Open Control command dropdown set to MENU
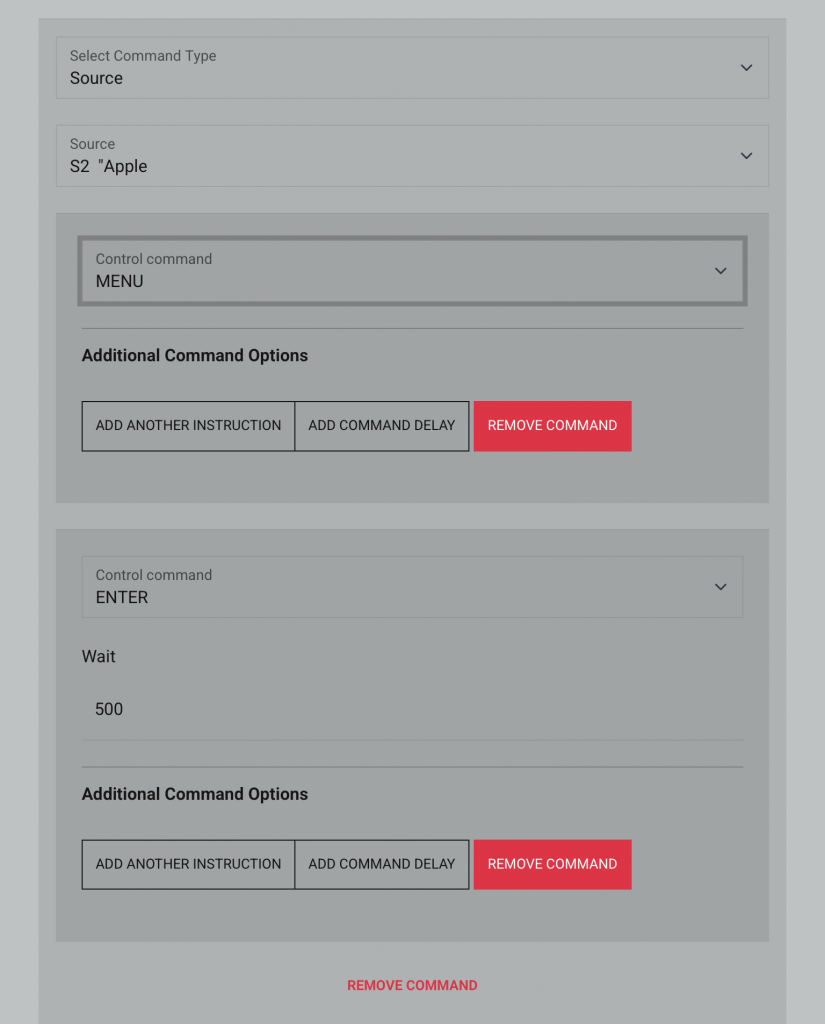The height and width of the screenshot is (1024, 825). [400, 271]
